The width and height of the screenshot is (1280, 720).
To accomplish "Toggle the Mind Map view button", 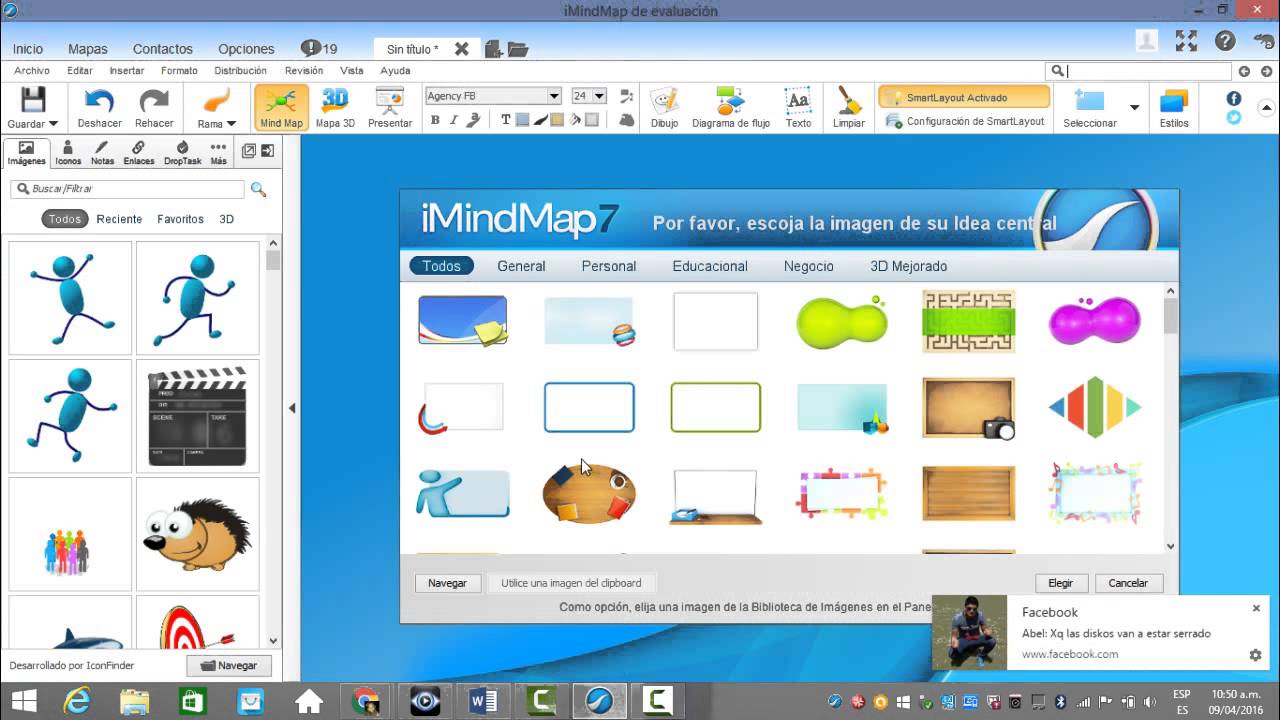I will click(281, 107).
